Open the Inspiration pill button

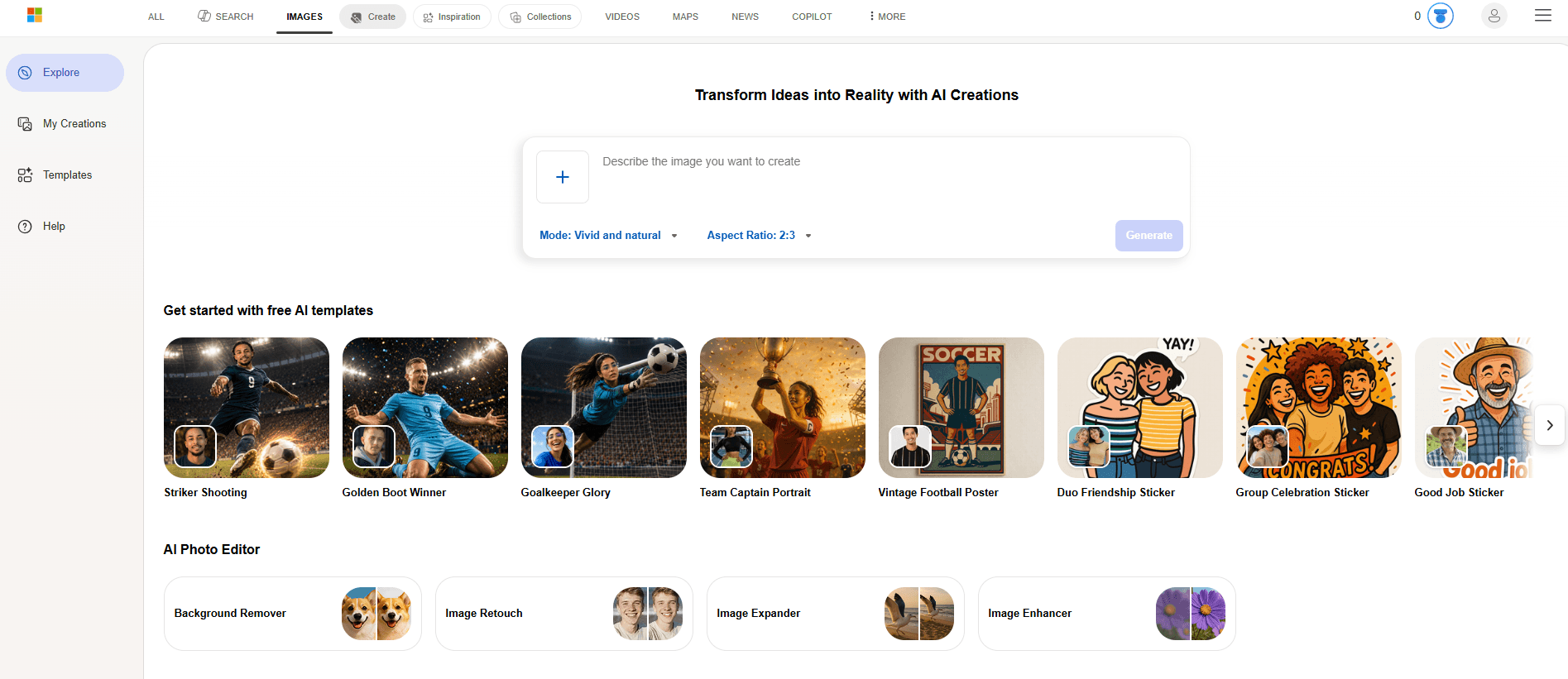point(452,17)
